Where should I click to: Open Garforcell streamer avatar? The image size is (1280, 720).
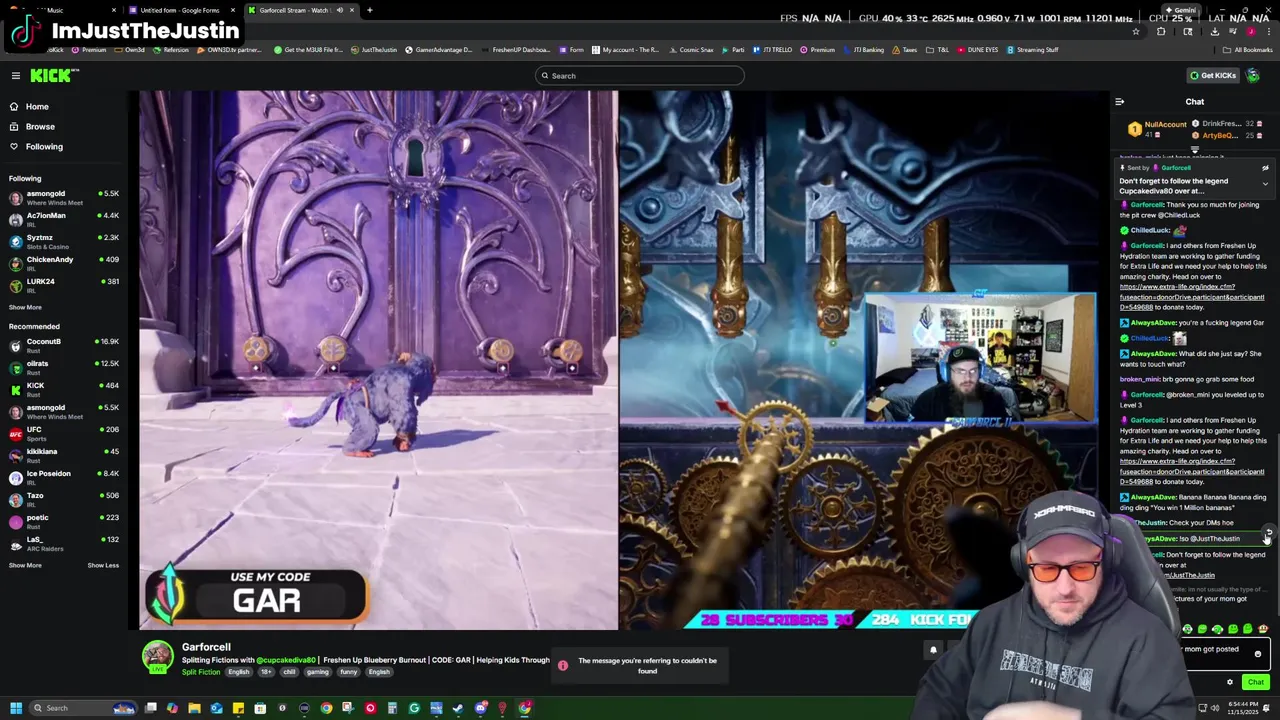157,657
